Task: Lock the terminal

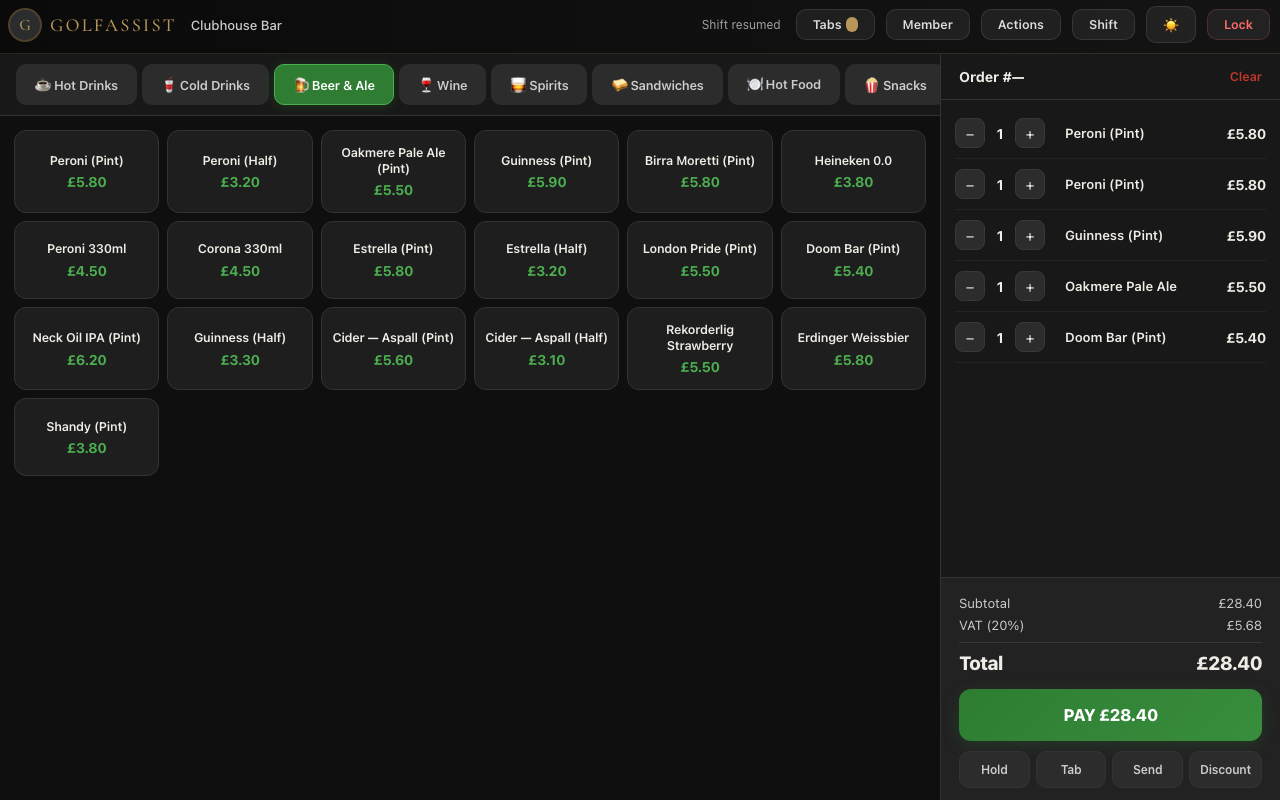Action: click(1238, 24)
